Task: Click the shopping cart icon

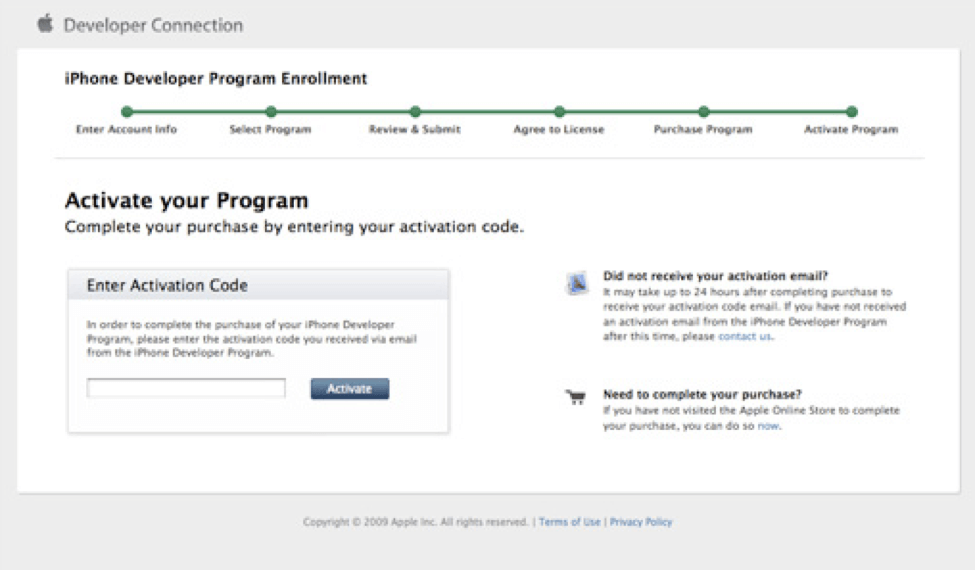Action: coord(576,398)
